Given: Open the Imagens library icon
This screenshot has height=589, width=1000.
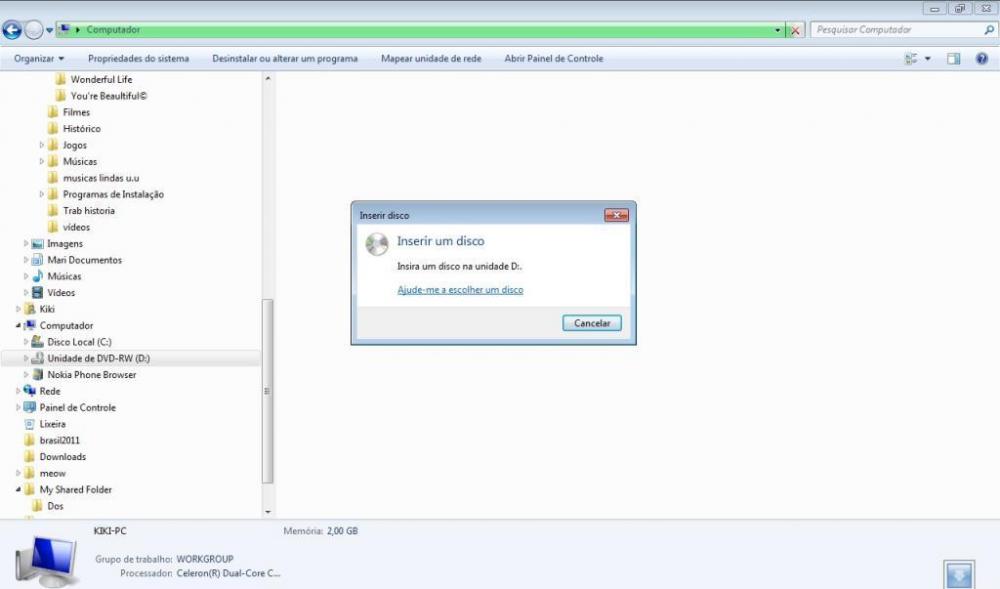Looking at the screenshot, I should 38,244.
